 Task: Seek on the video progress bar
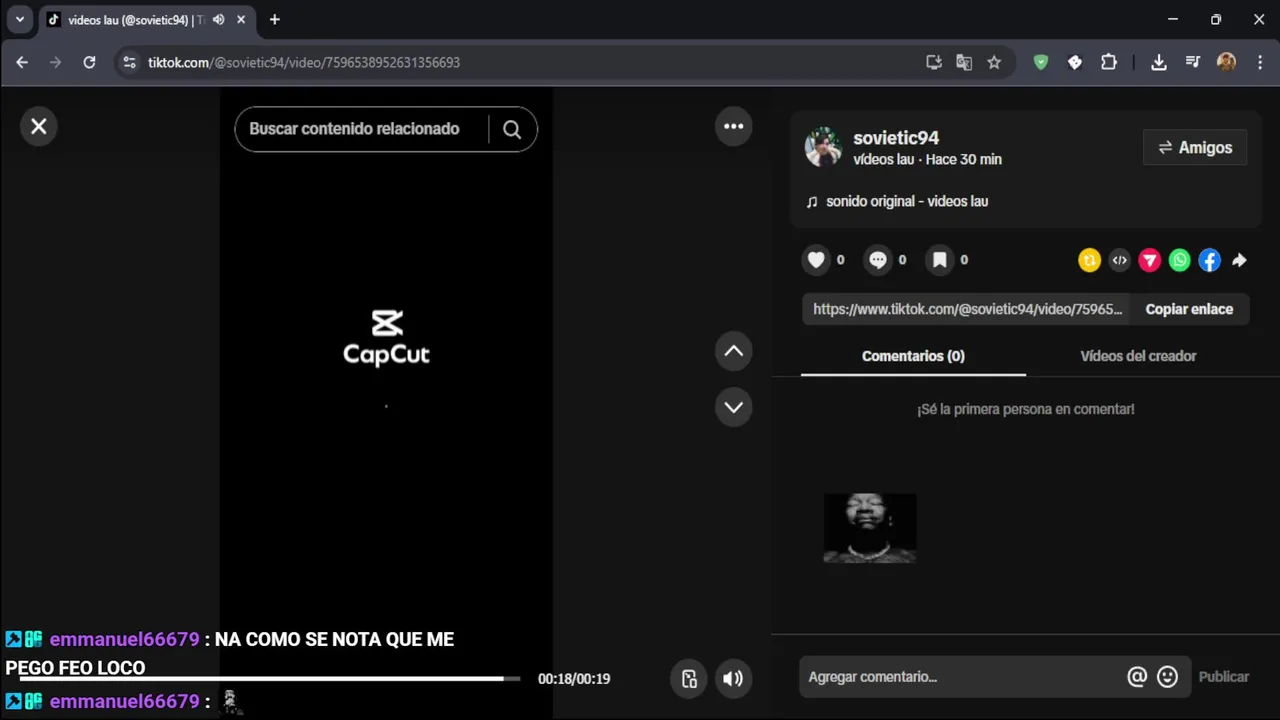270,678
